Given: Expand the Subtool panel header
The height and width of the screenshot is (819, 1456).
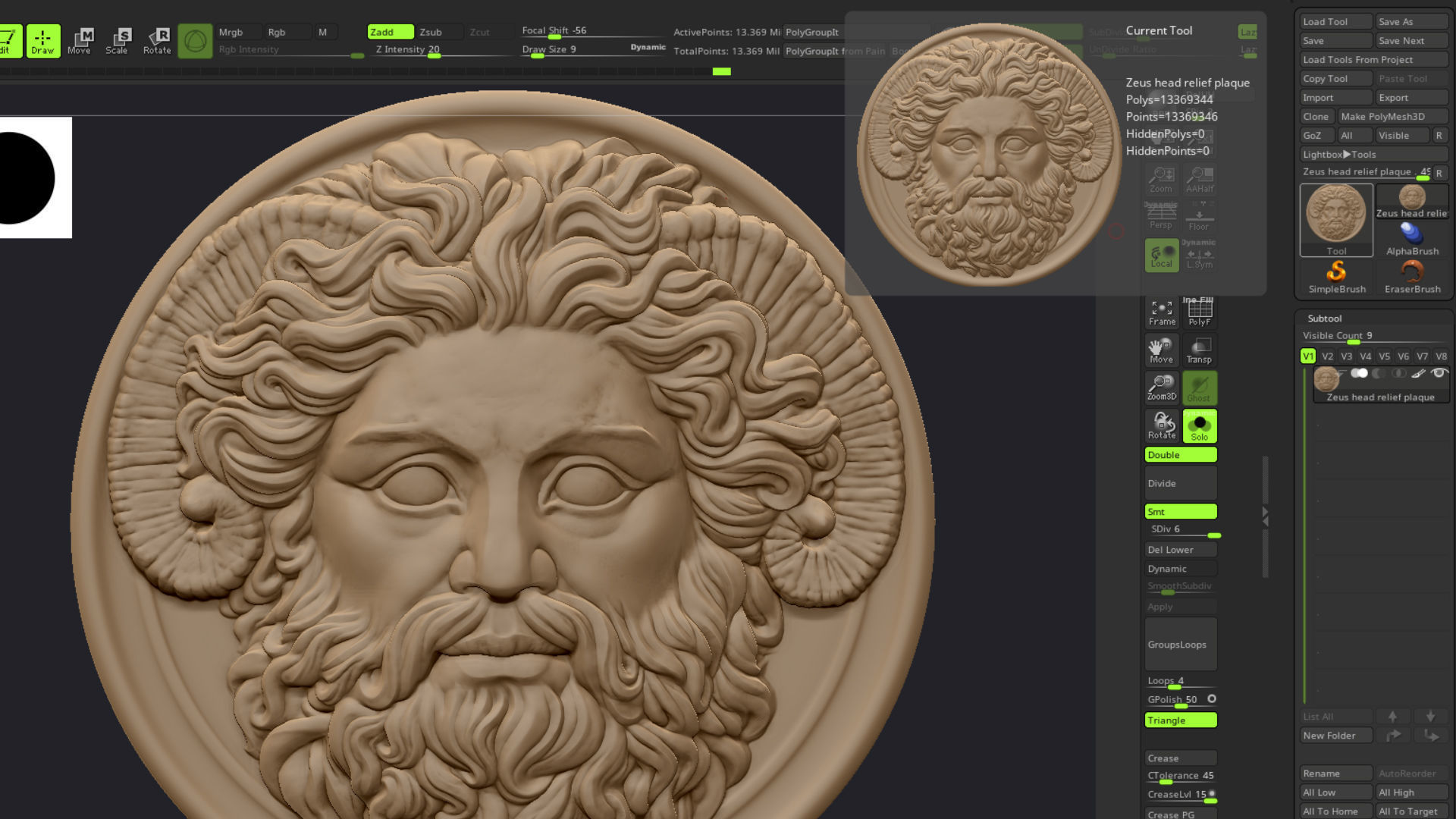Looking at the screenshot, I should [x=1324, y=318].
